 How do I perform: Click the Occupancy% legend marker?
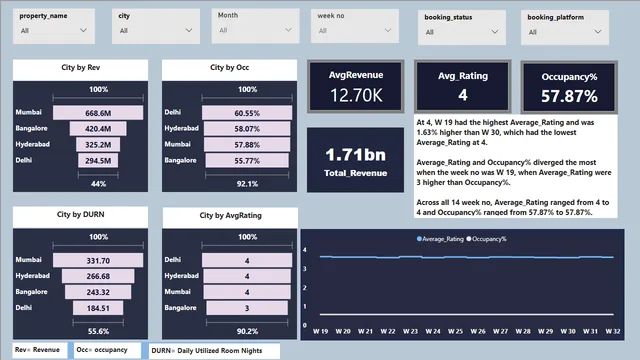click(469, 239)
